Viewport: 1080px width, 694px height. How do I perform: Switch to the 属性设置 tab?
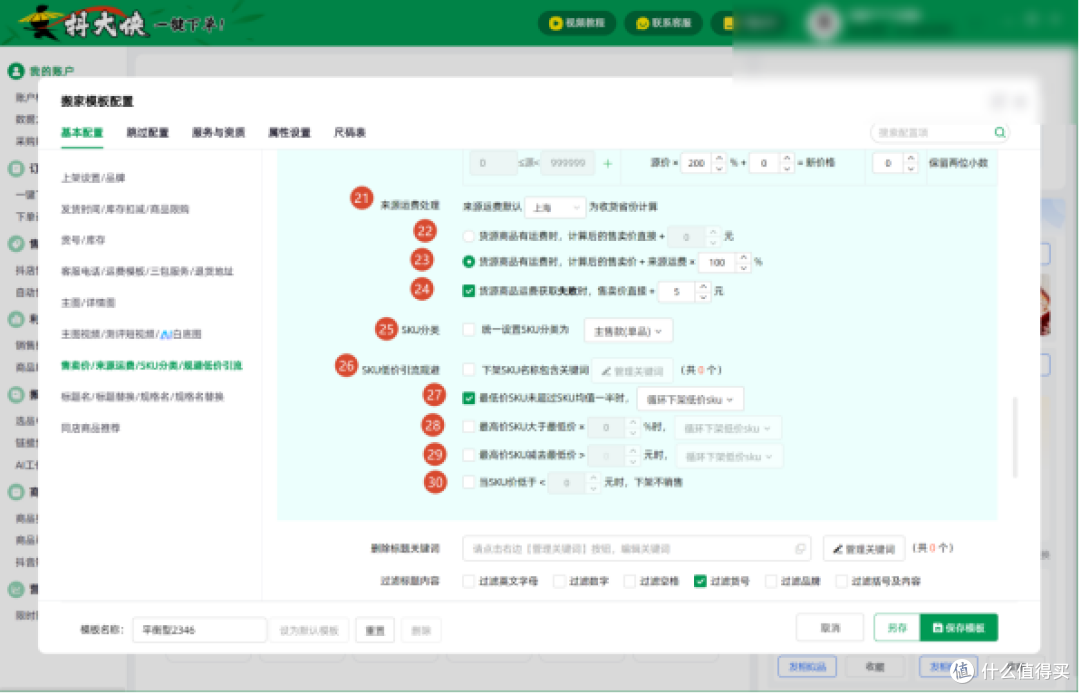(289, 133)
